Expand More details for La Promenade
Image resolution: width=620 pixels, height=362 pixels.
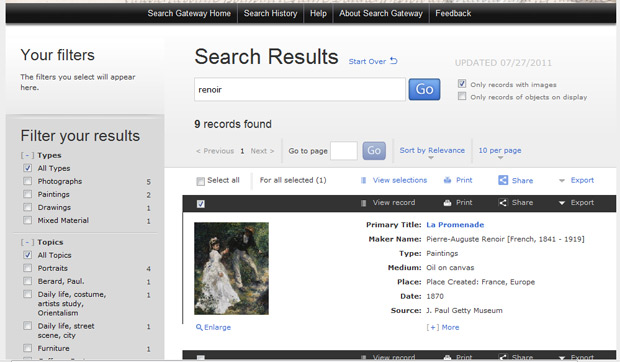point(442,327)
